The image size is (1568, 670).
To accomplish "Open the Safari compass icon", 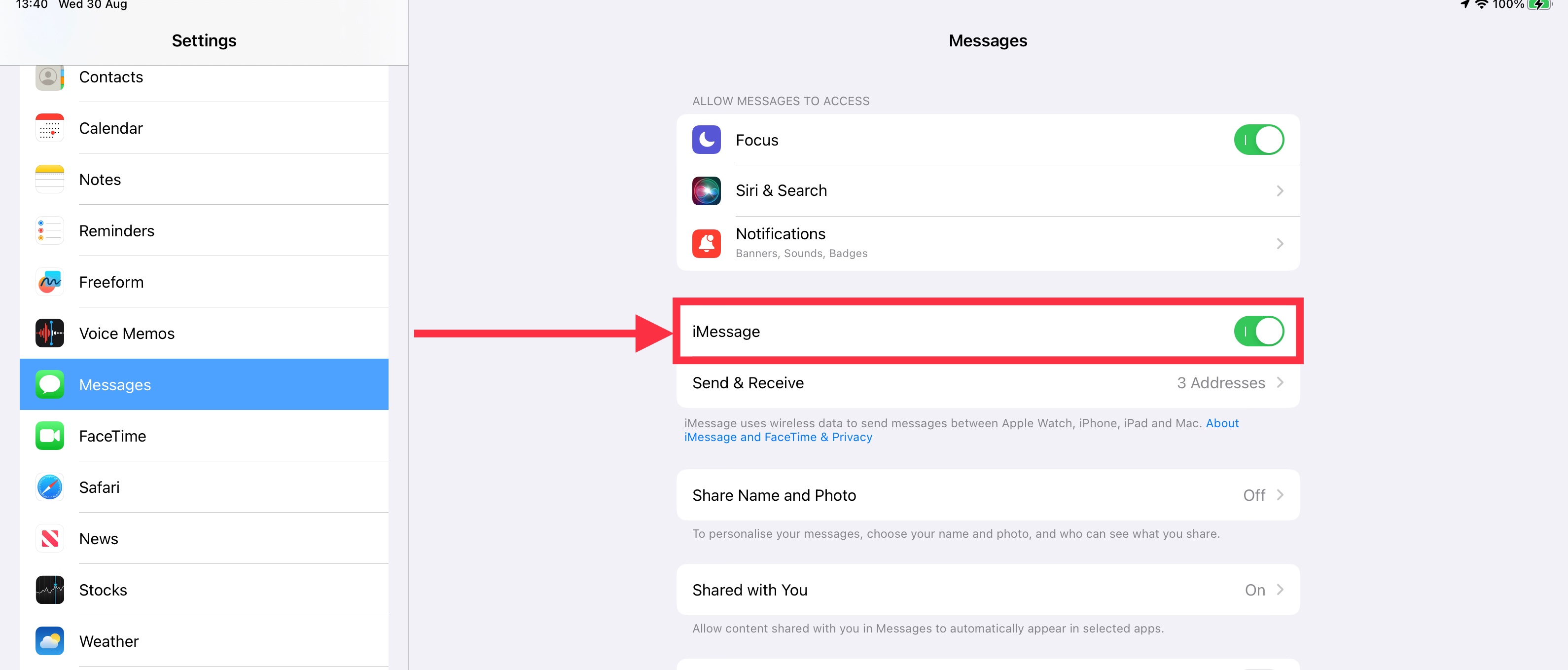I will click(x=49, y=487).
